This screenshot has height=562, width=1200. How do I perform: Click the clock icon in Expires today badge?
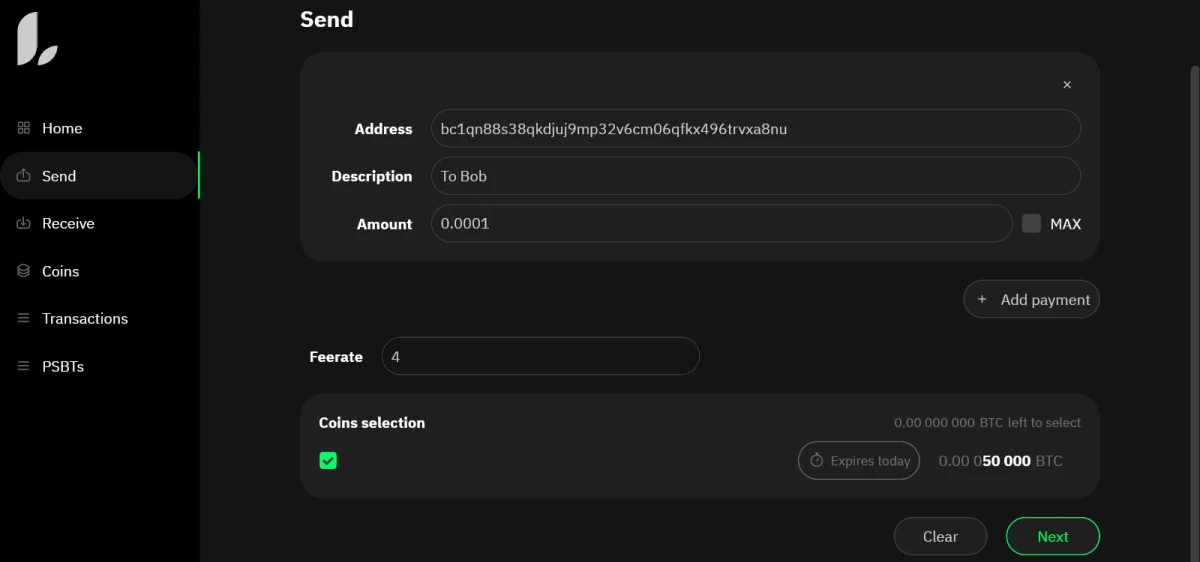[816, 461]
